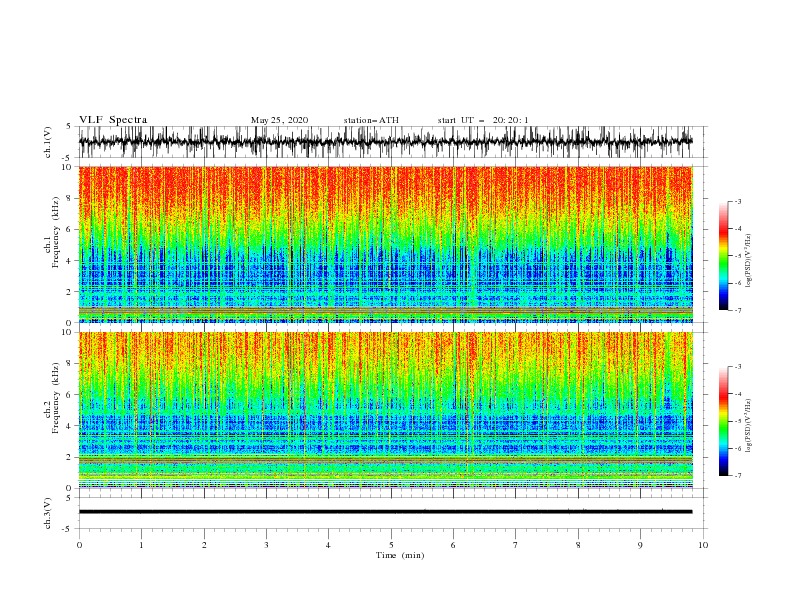Click the Time axis tick label "5"
Screen dimensions: 792x612
click(x=391, y=545)
